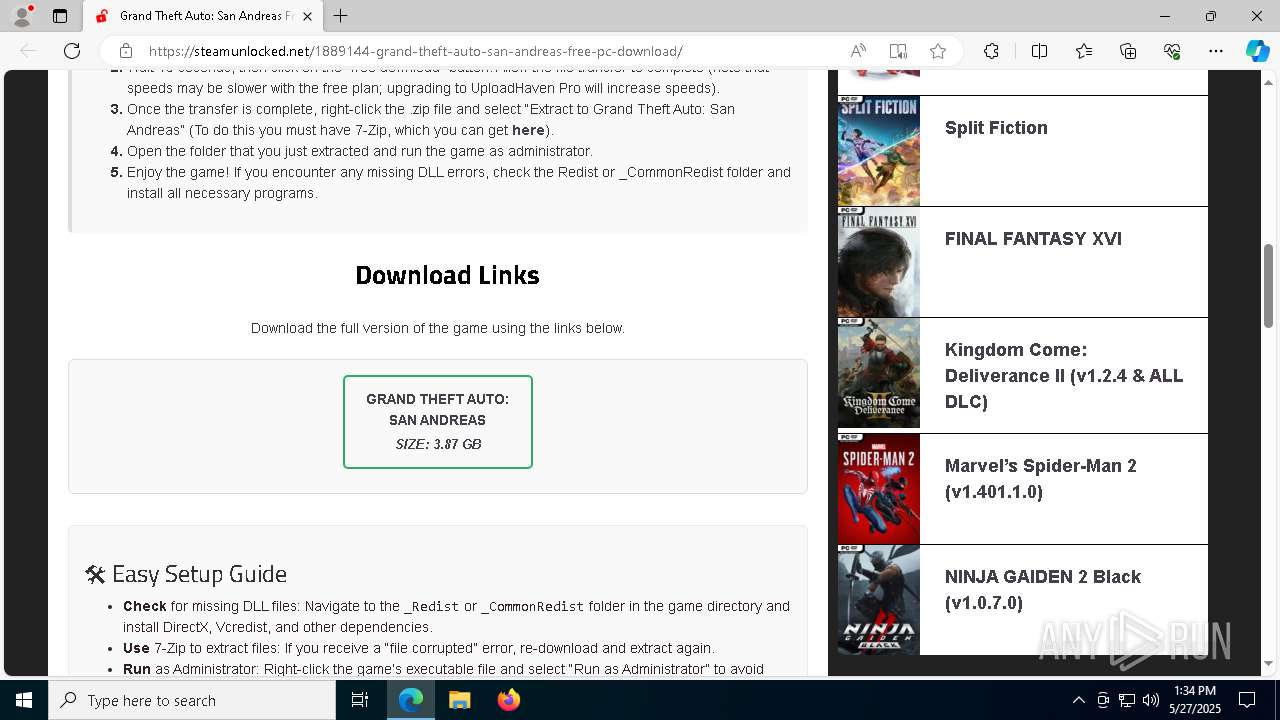Open Task View on taskbar
Viewport: 1280px width, 720px height.
[x=360, y=700]
